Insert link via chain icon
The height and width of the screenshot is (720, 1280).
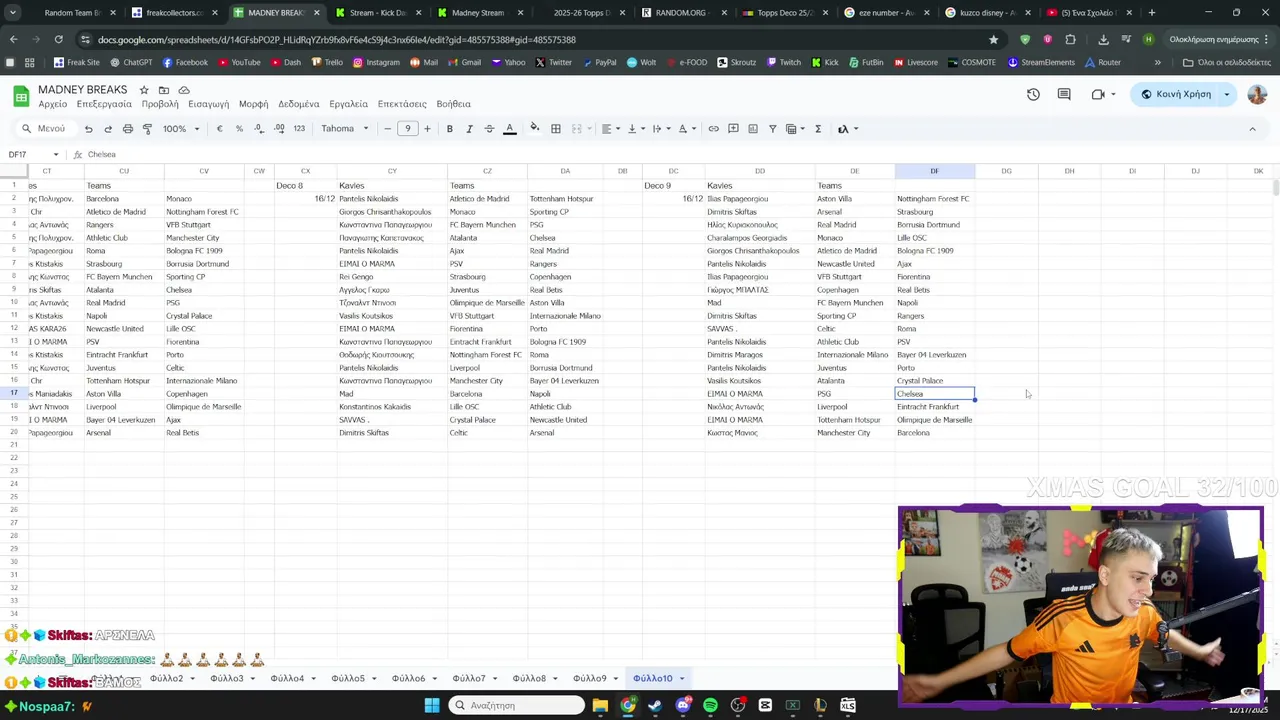coord(713,129)
